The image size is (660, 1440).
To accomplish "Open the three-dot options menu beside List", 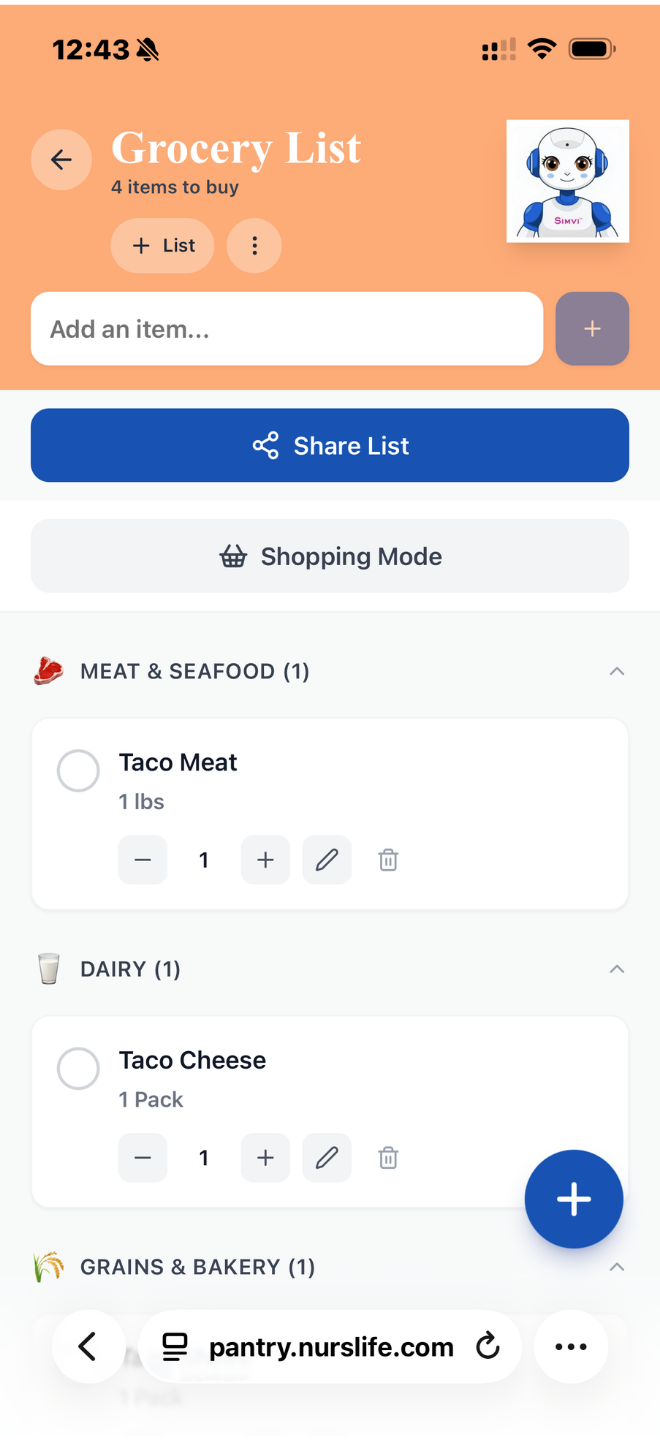I will pyautogui.click(x=254, y=245).
